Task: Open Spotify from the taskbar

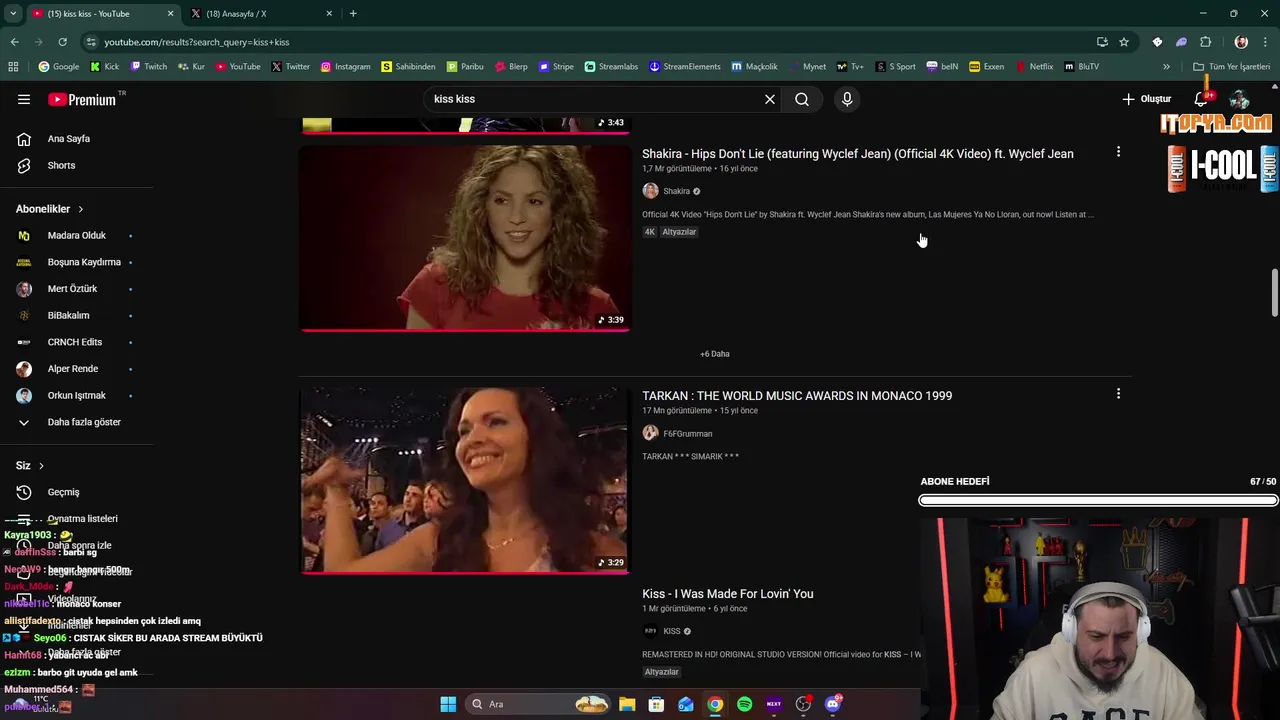Action: coord(744,704)
